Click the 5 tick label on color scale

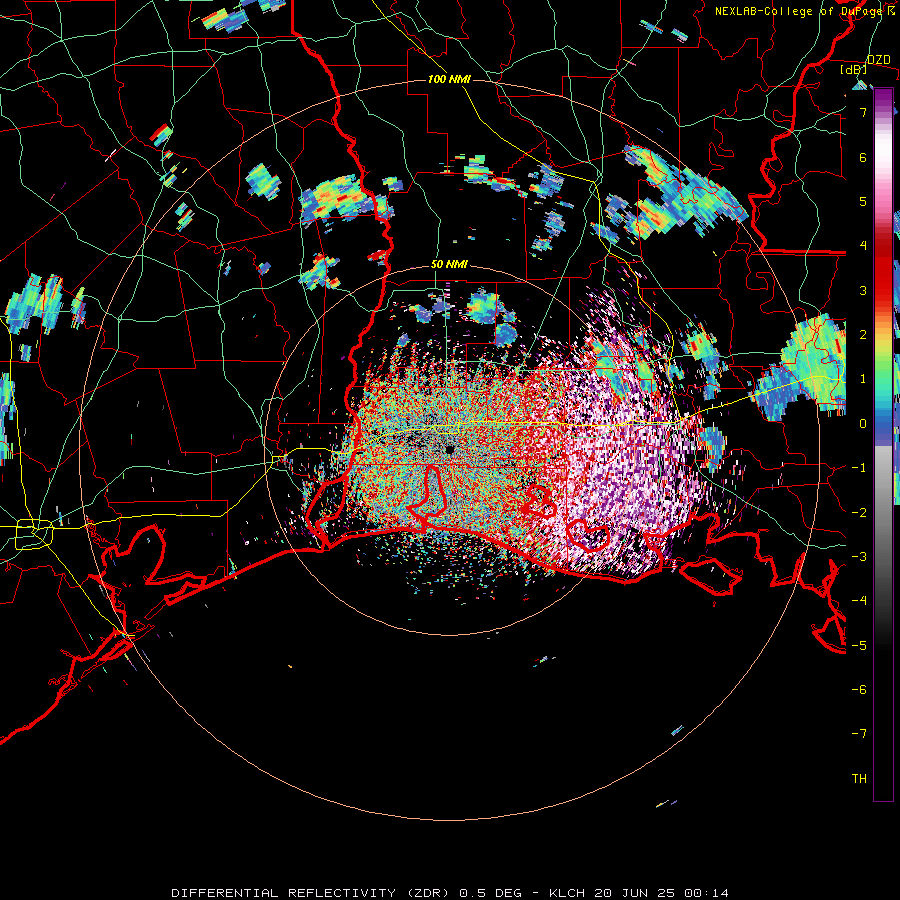[863, 201]
